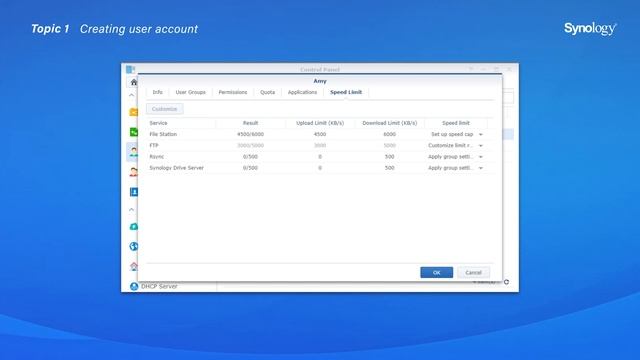The width and height of the screenshot is (640, 360).
Task: Click the Customize button
Action: tap(164, 109)
